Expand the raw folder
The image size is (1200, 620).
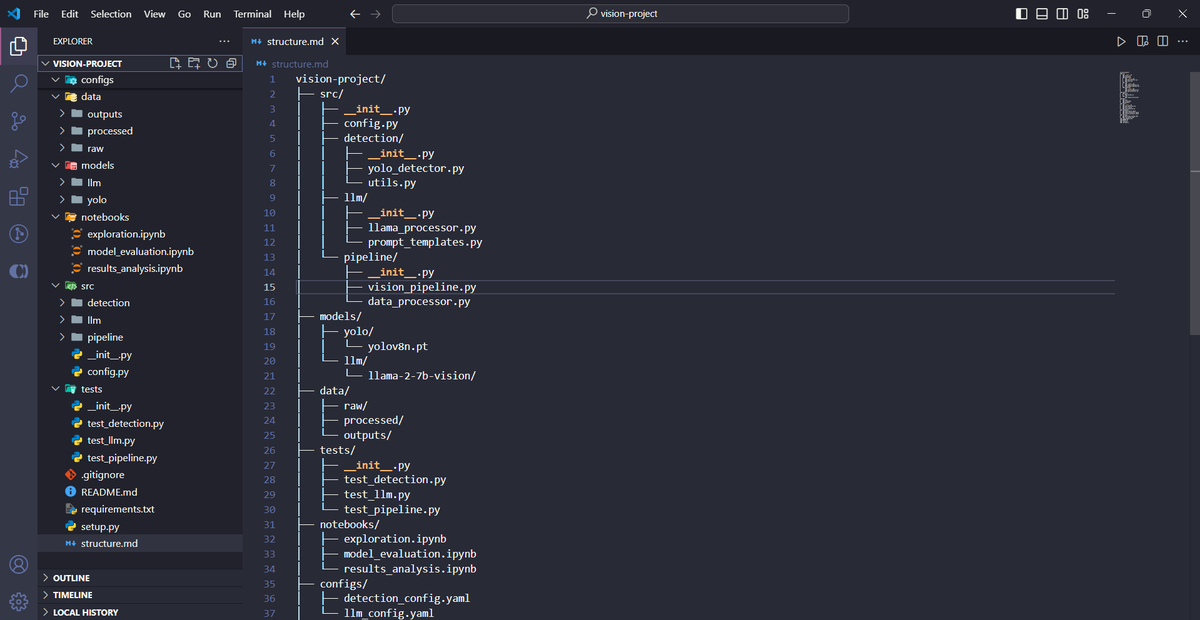140,148
